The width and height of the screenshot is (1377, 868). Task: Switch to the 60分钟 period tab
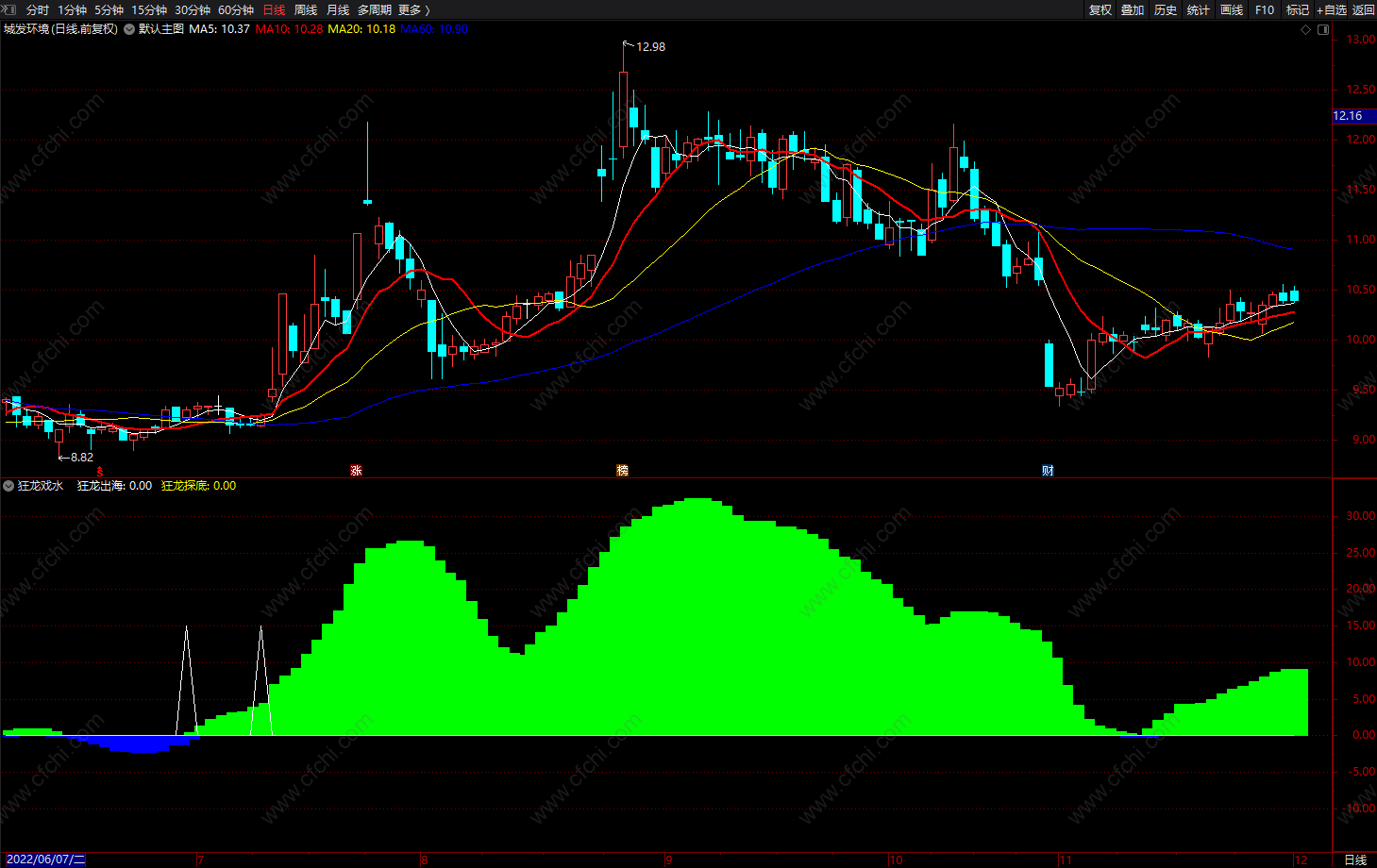(236, 9)
